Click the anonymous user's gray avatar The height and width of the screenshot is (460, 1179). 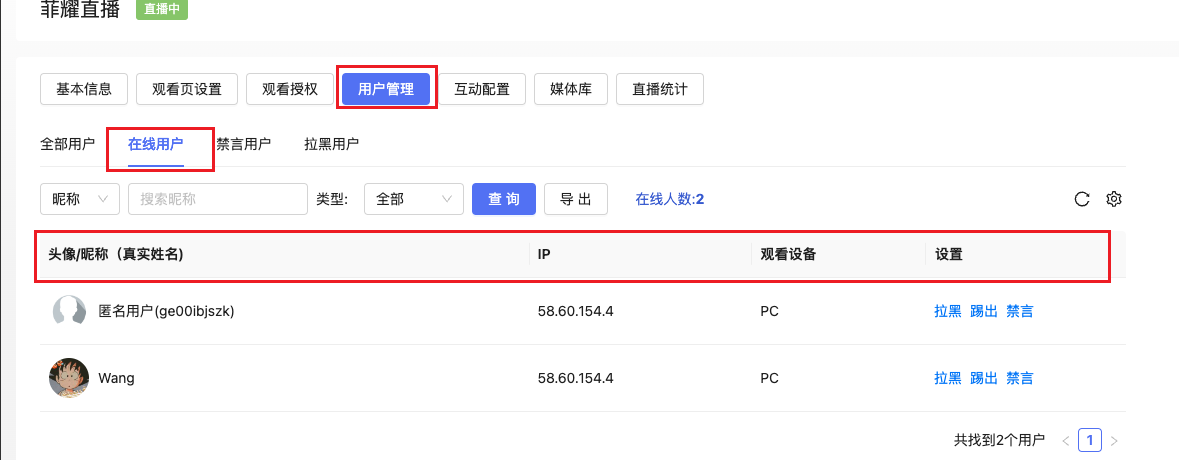[x=68, y=311]
